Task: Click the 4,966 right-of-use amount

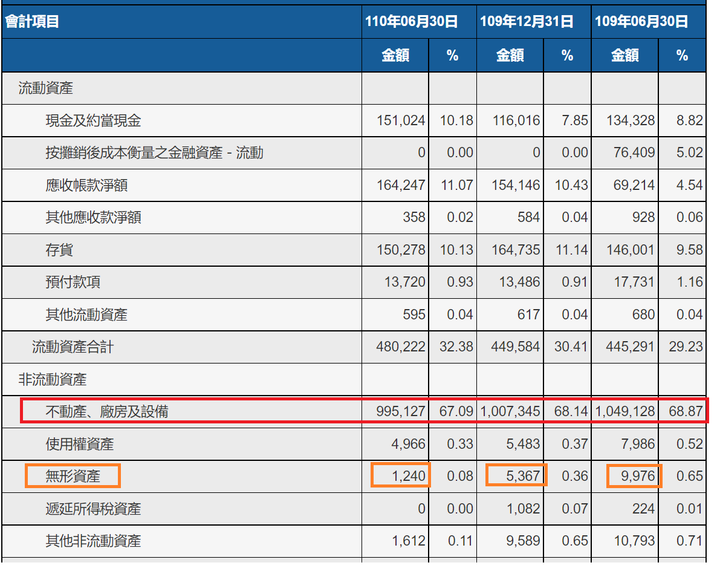Action: 409,444
